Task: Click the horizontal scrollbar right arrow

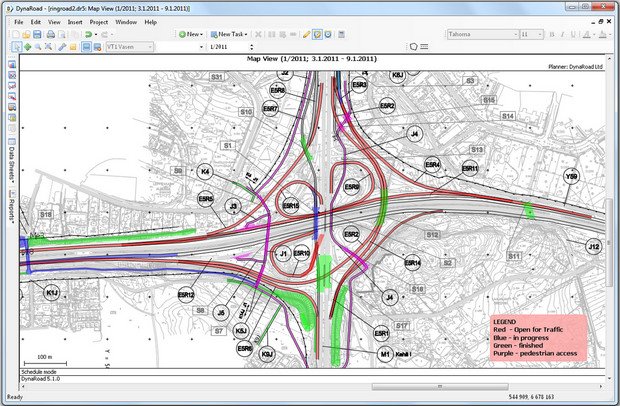Action: click(601, 386)
